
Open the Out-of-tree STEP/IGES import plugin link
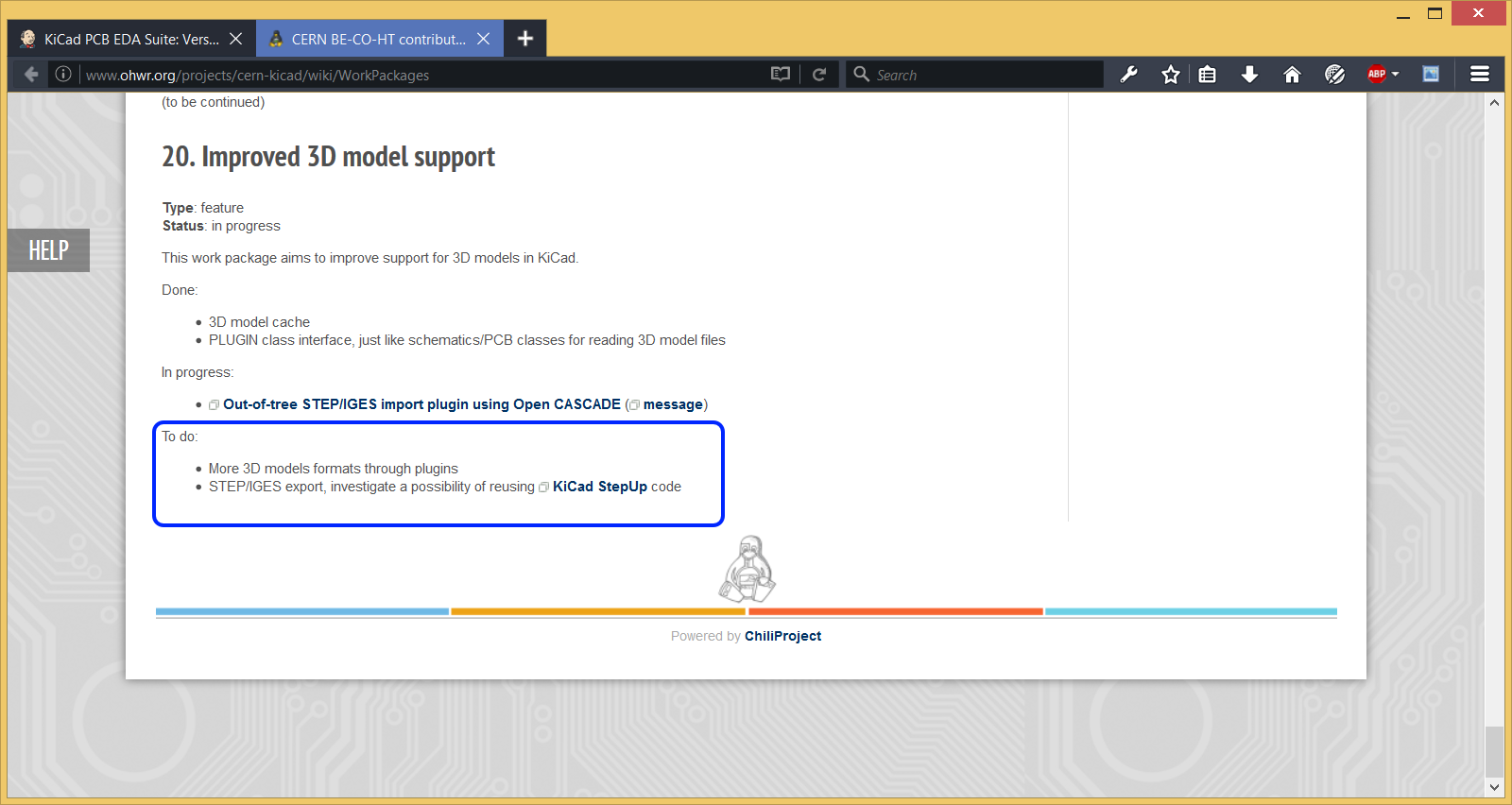(x=421, y=404)
